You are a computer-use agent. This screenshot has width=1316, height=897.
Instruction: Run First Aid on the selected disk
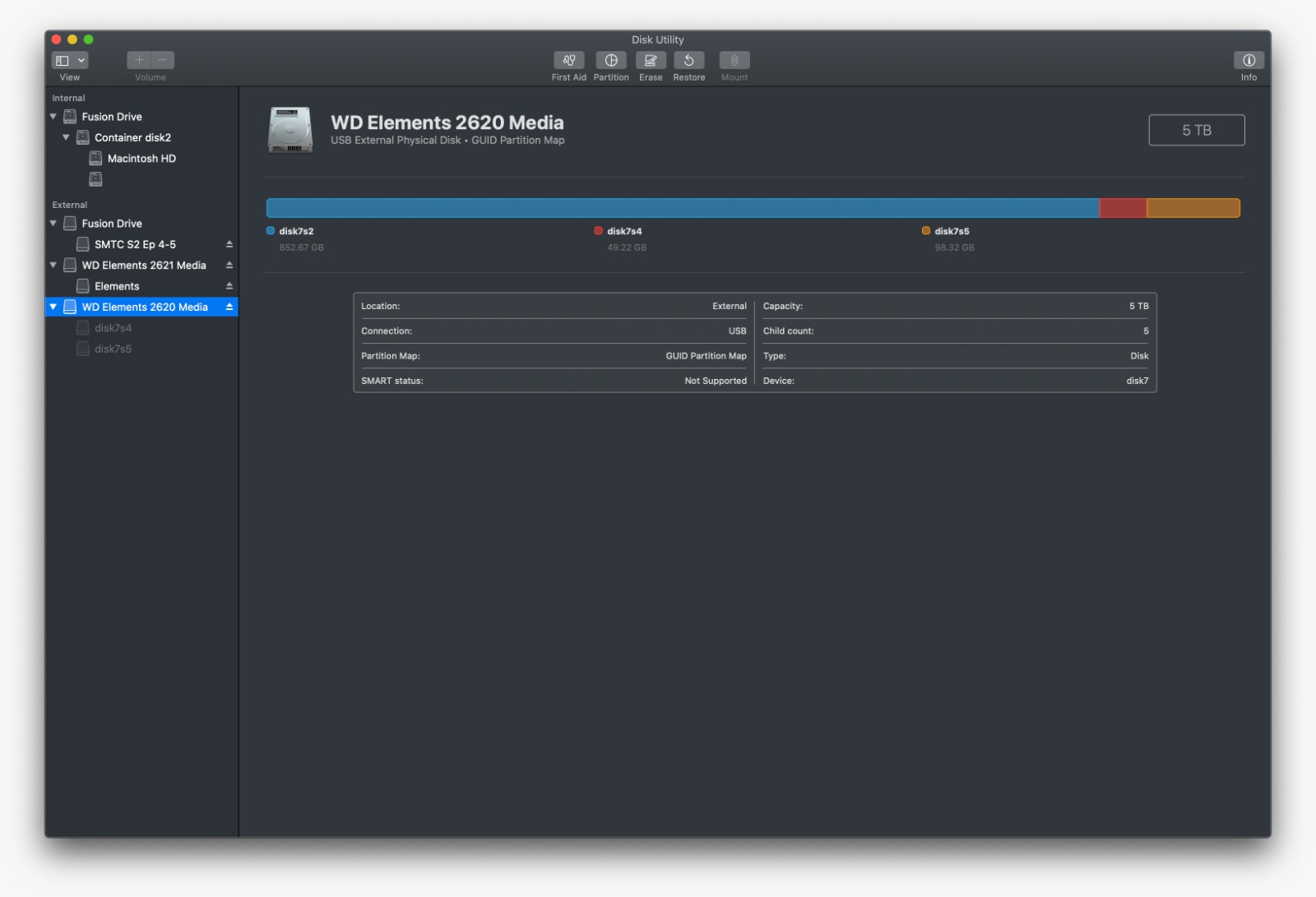568,60
